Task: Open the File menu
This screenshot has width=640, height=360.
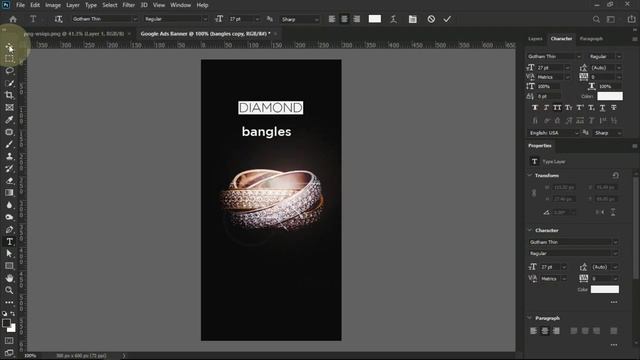Action: (20, 5)
